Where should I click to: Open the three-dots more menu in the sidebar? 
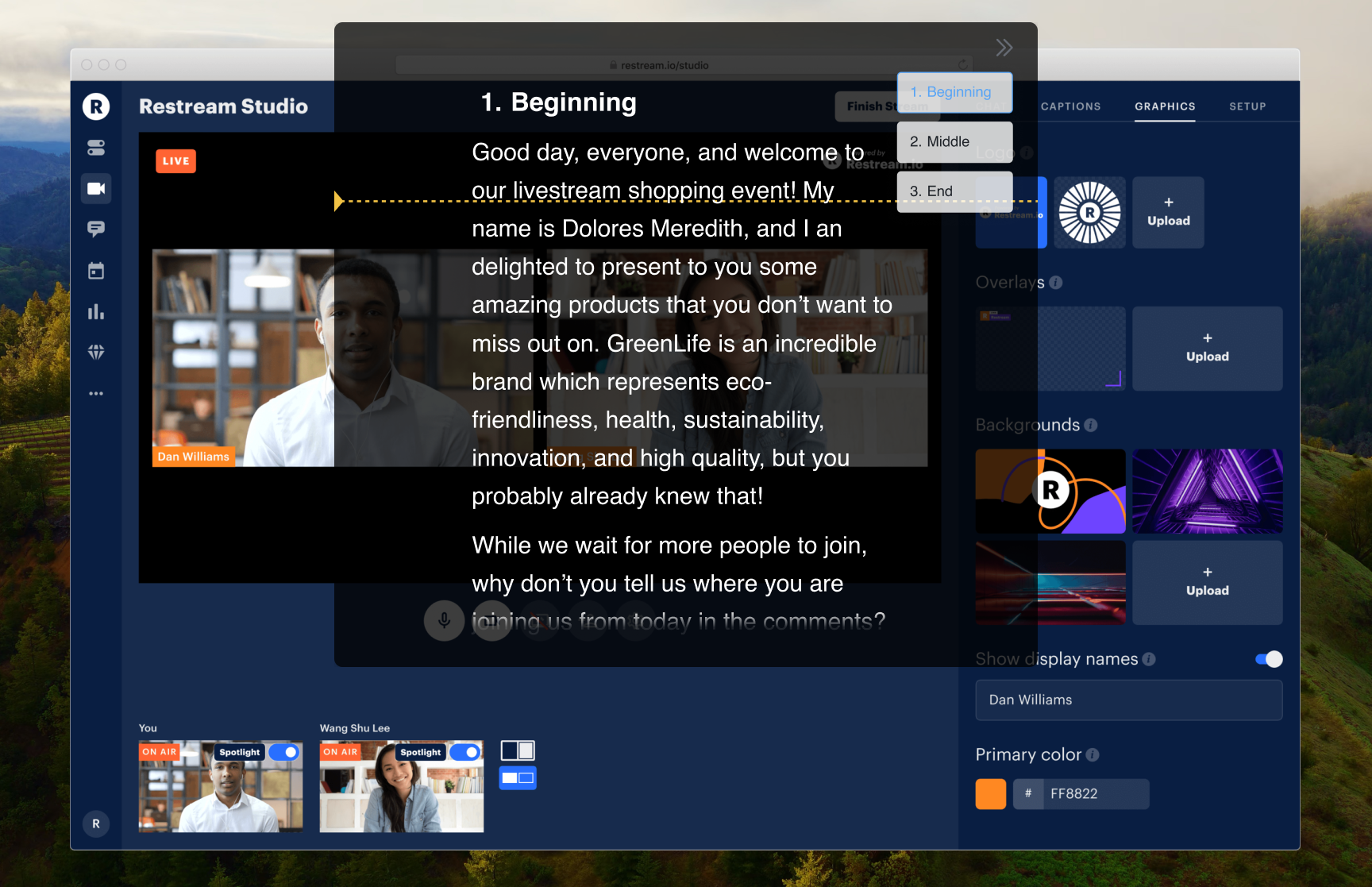(96, 393)
